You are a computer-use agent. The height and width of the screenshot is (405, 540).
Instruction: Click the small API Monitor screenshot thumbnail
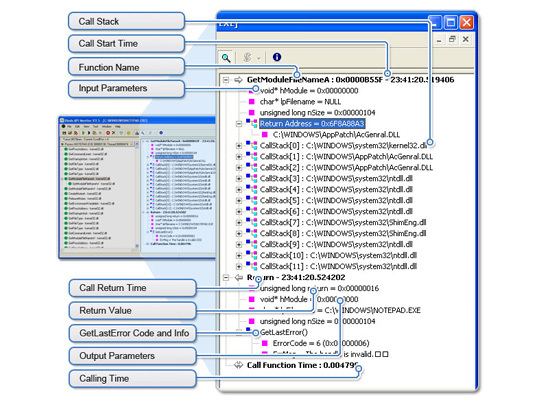[x=137, y=188]
